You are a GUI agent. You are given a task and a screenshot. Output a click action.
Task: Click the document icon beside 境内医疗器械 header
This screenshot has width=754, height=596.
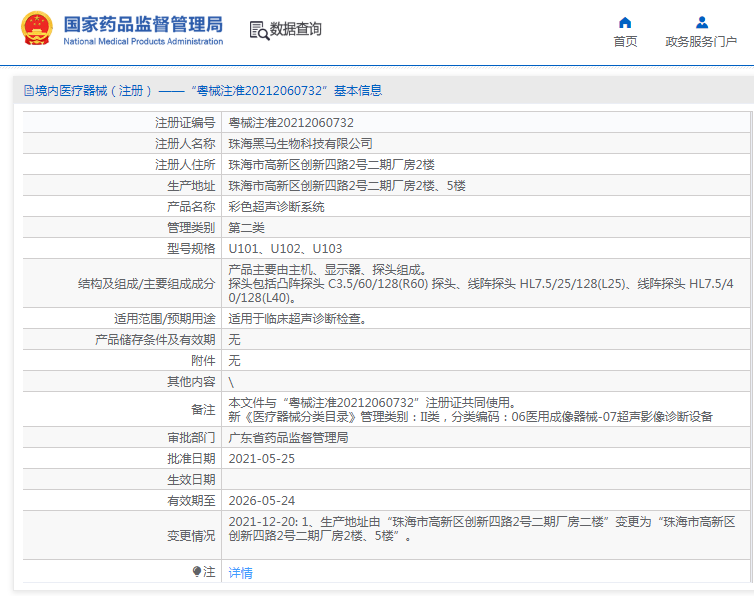[x=27, y=91]
